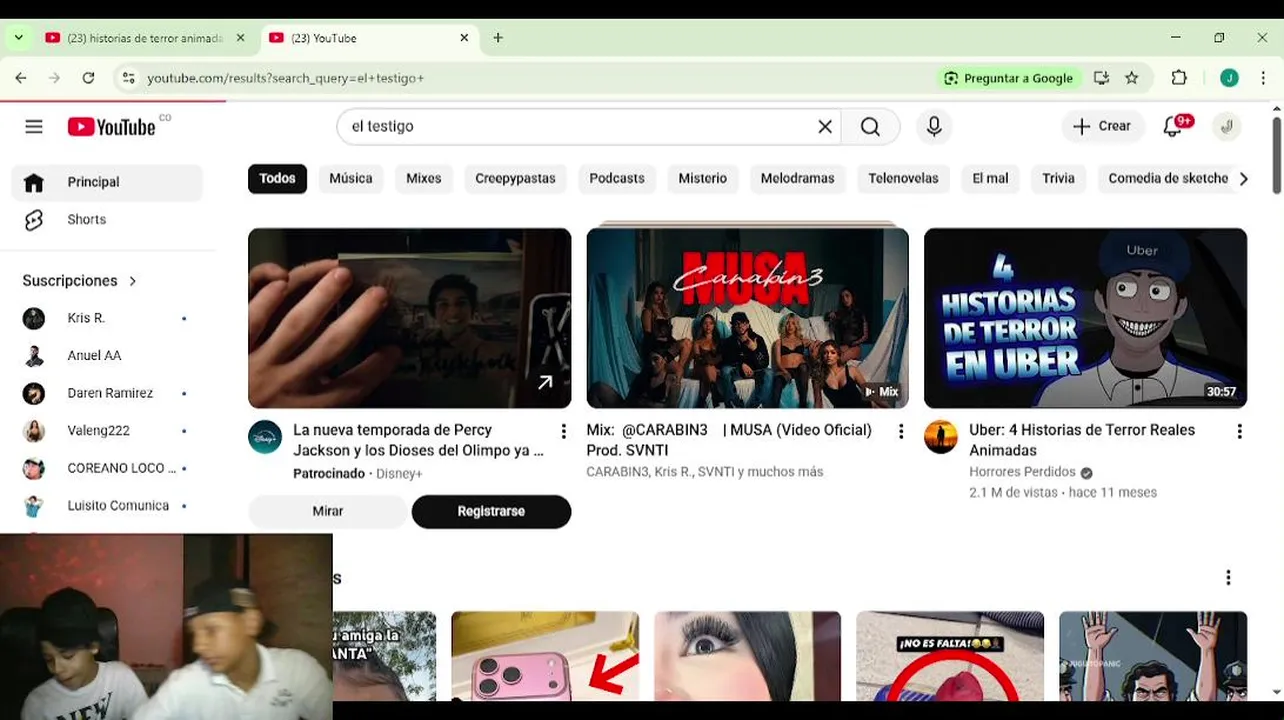Expand the Suscripciones section chevron
This screenshot has width=1284, height=720.
pos(132,281)
